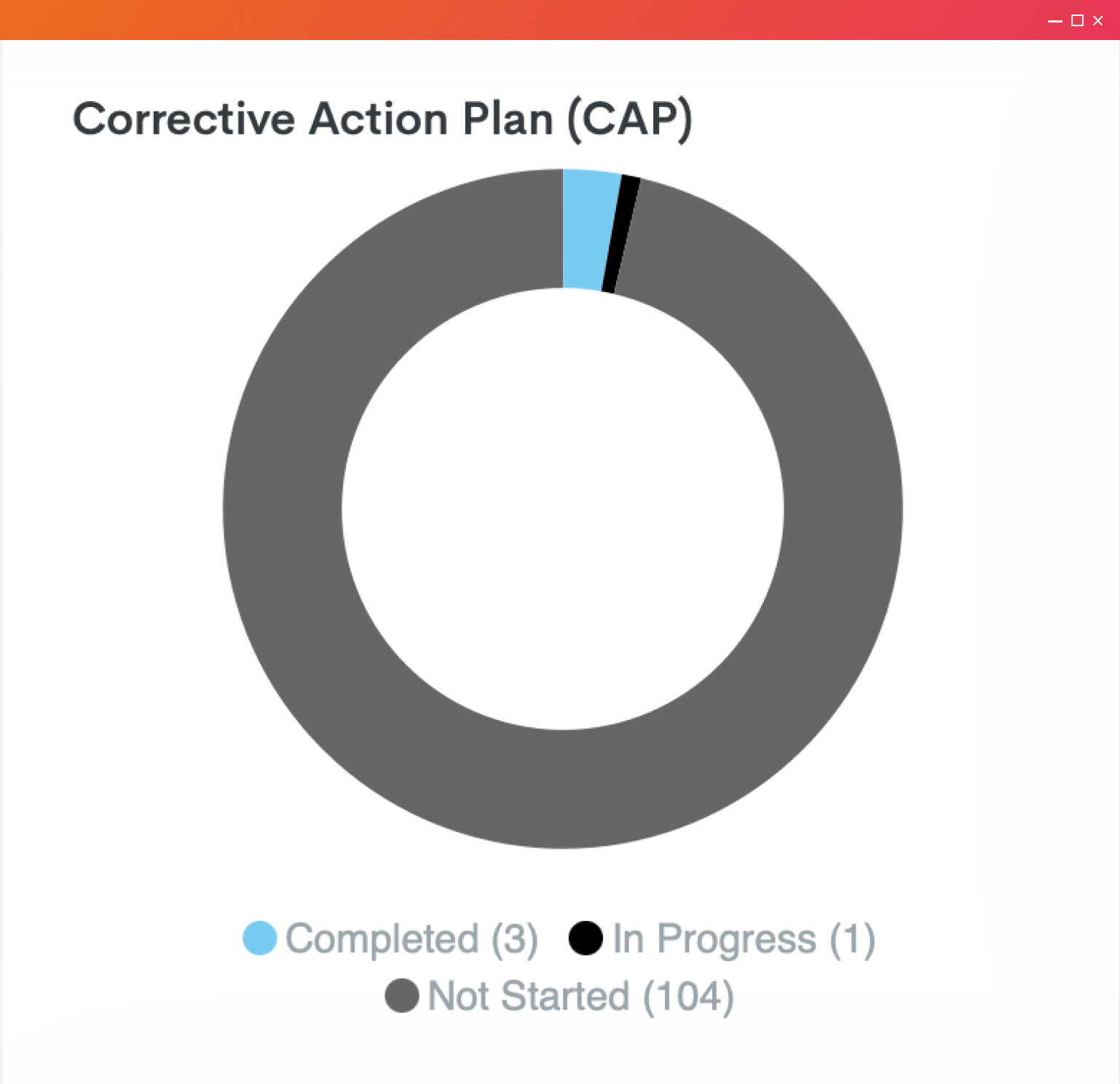The width and height of the screenshot is (1120, 1084).
Task: Click the white center of the donut chart
Action: pos(562,509)
